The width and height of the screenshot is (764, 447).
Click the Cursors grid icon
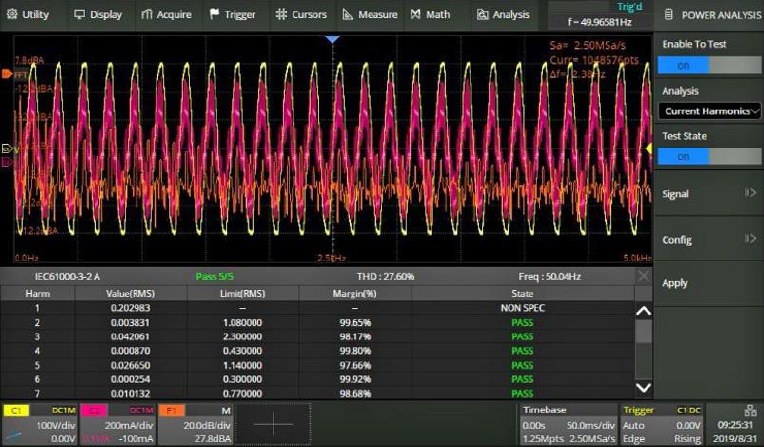[281, 14]
